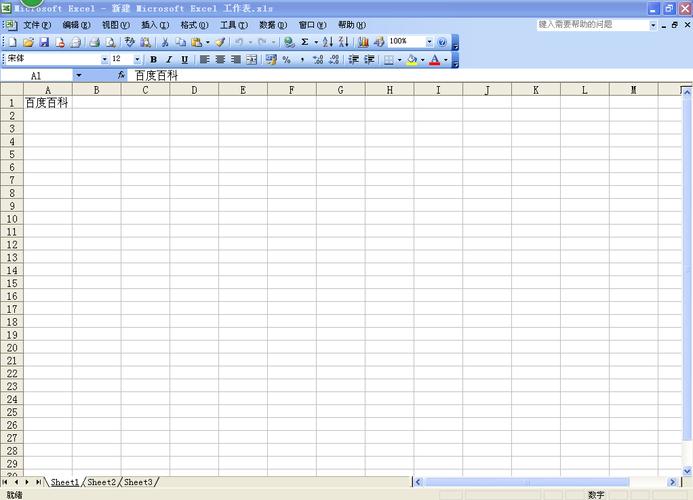Select the row 10 header

coord(12,219)
